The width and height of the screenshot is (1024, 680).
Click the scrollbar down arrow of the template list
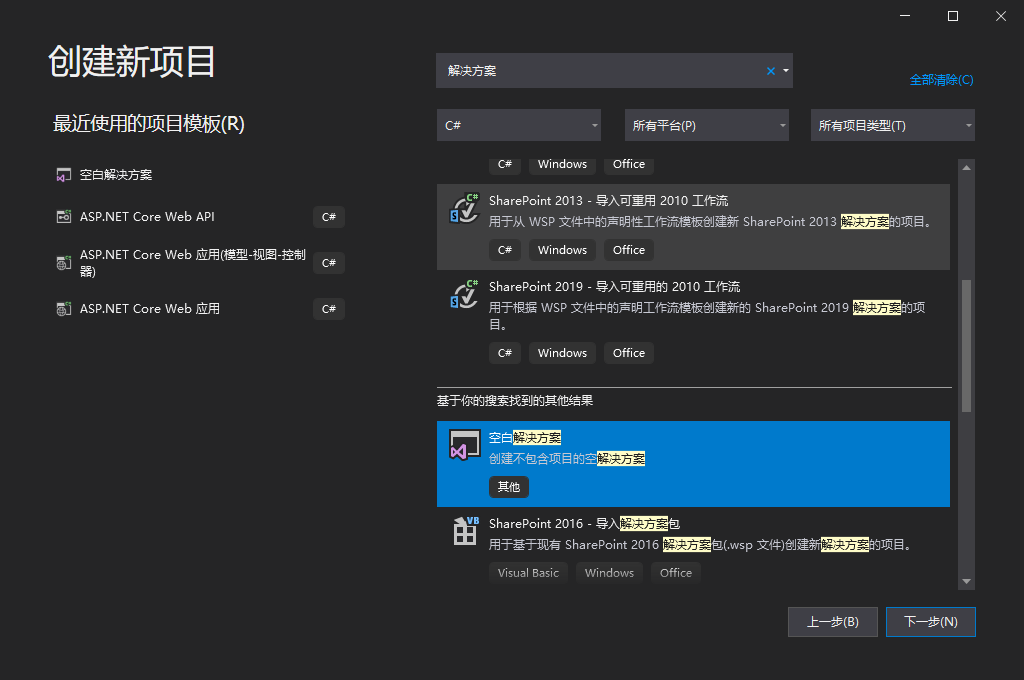click(x=966, y=581)
